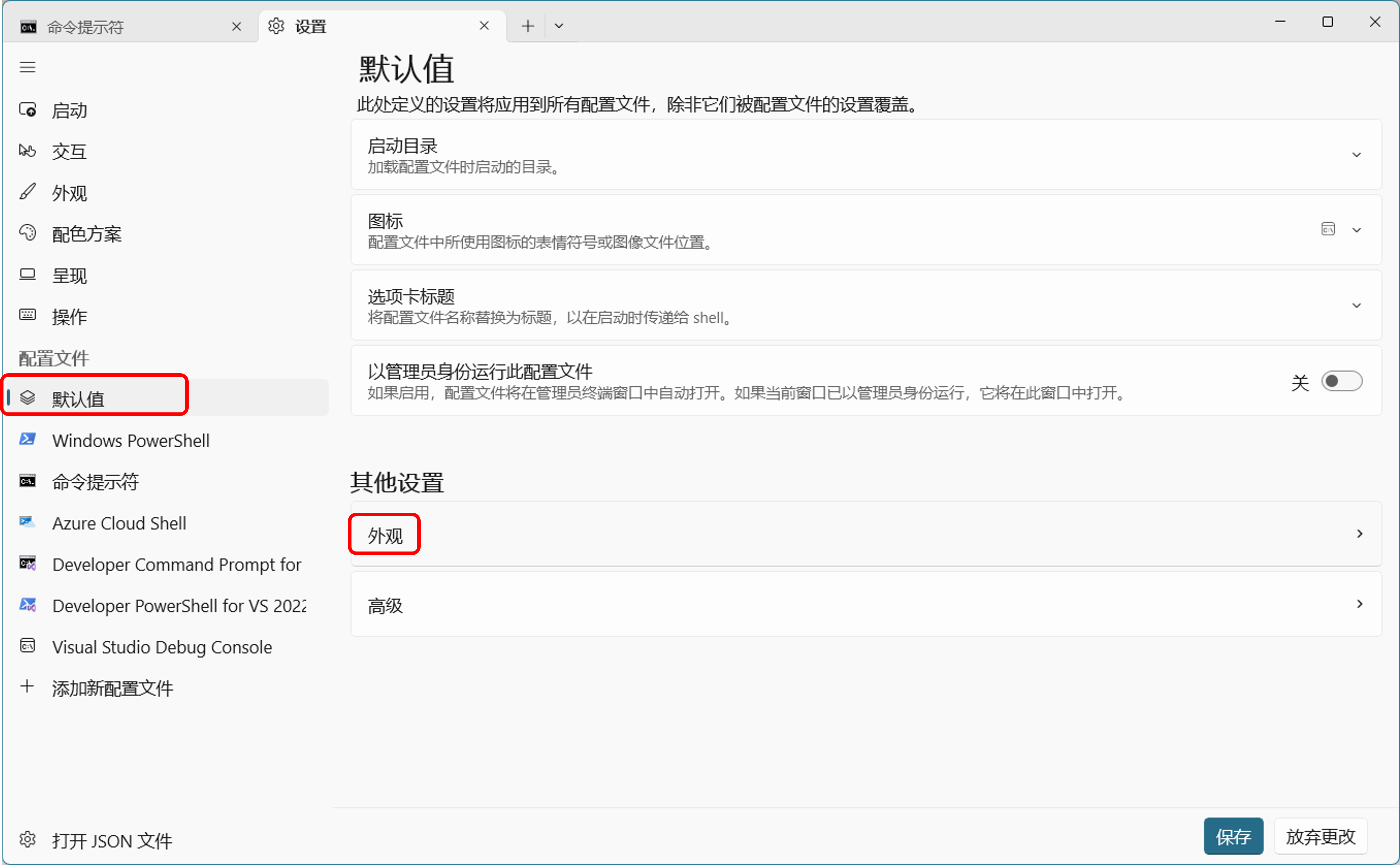1400x865 pixels.
Task: Click 添加新配置文件 to add profile
Action: (x=112, y=688)
